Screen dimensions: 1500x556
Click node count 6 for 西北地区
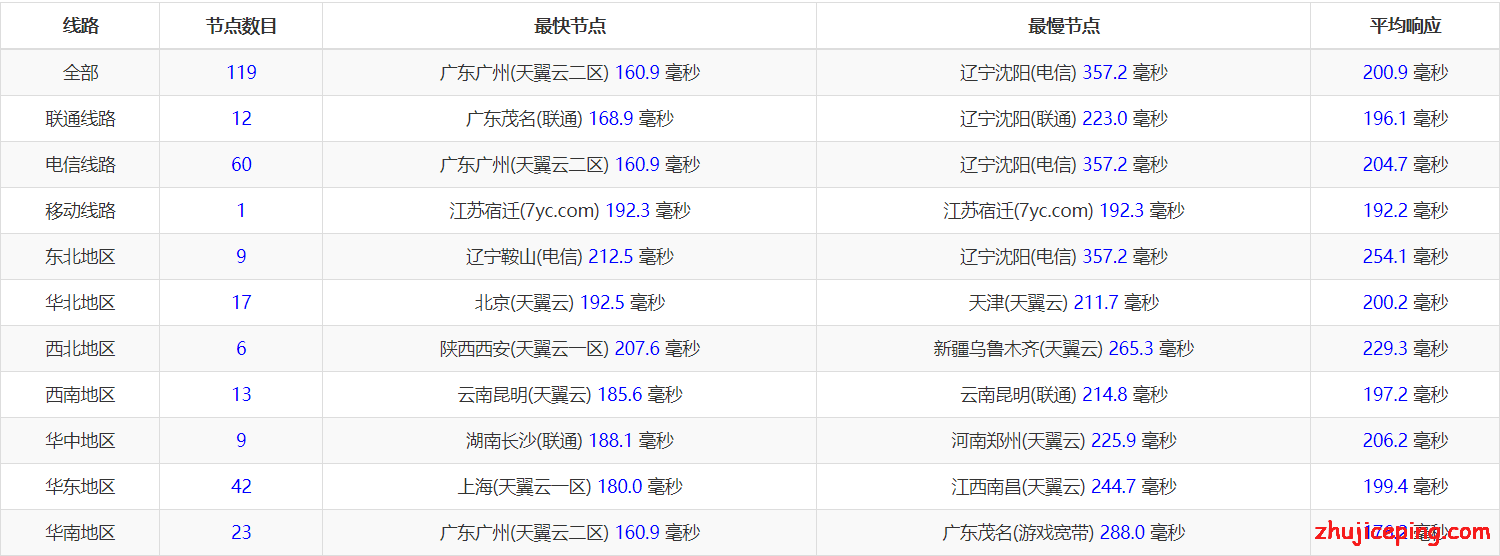point(241,348)
